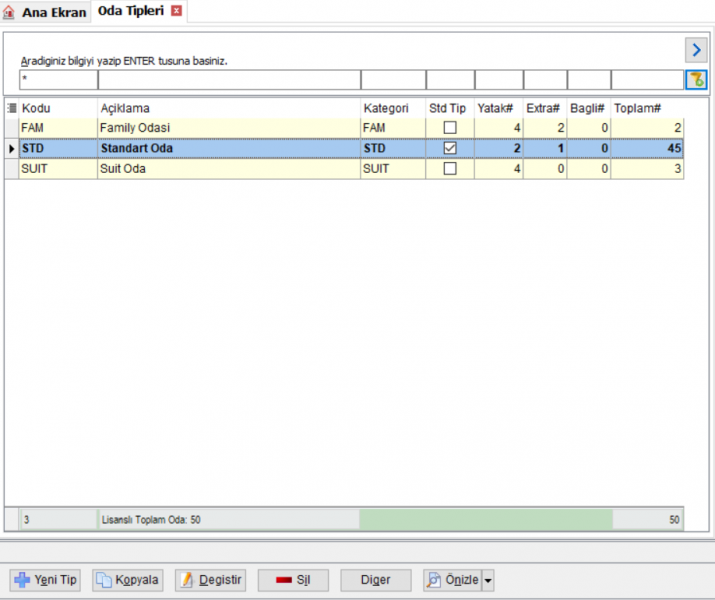Click the Kopyala button
This screenshot has height=600, width=715.
pyautogui.click(x=128, y=580)
